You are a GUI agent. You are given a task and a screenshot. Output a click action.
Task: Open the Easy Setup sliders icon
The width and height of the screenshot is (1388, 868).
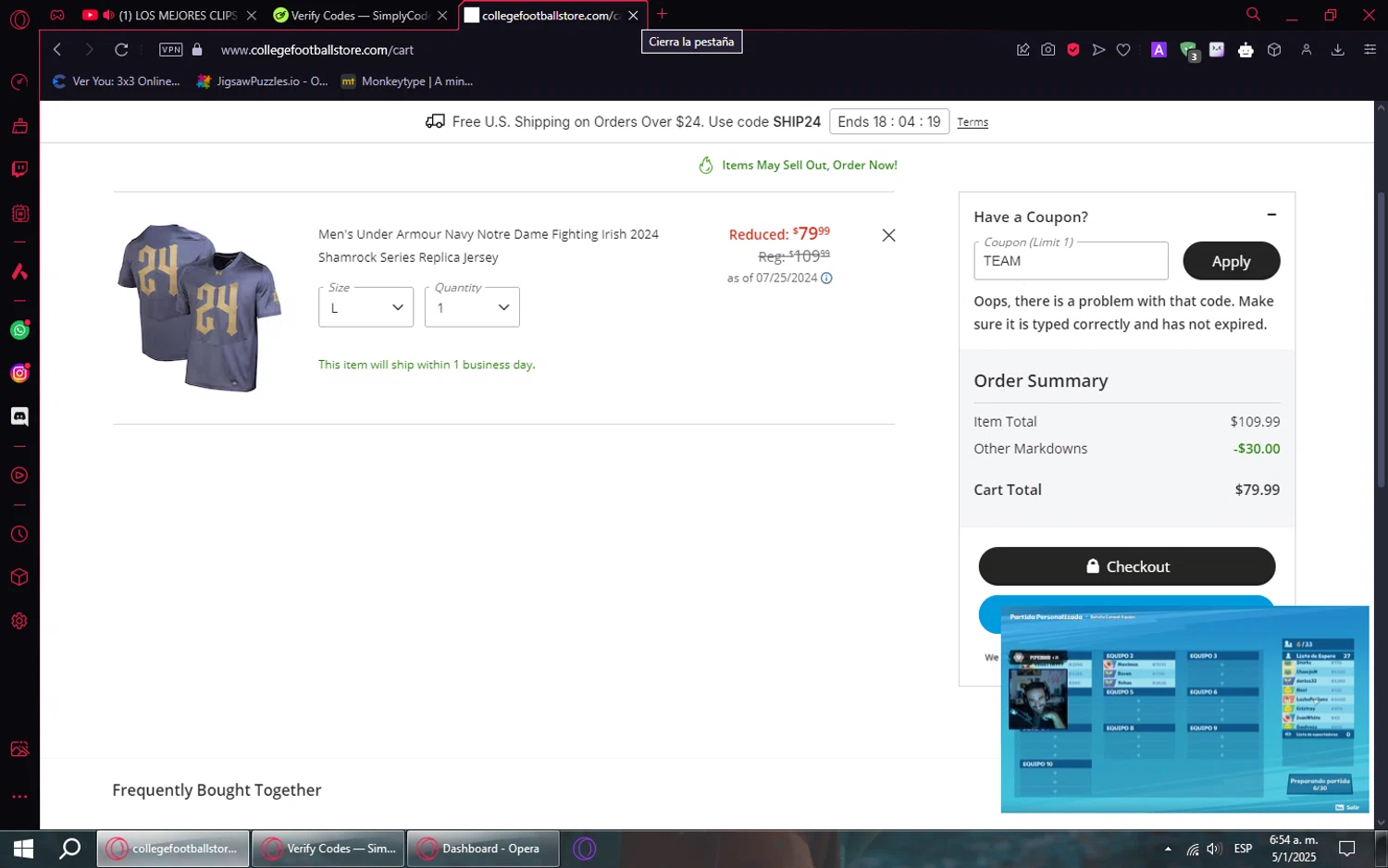(1369, 50)
